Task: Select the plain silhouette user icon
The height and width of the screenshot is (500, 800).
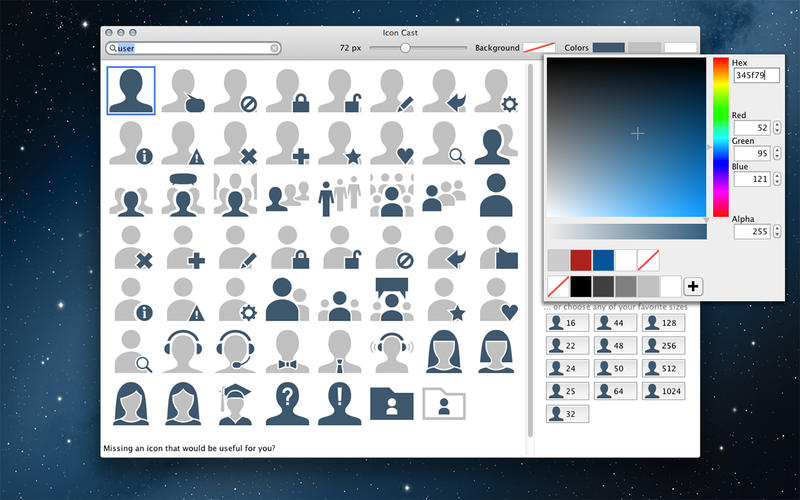Action: pos(131,91)
